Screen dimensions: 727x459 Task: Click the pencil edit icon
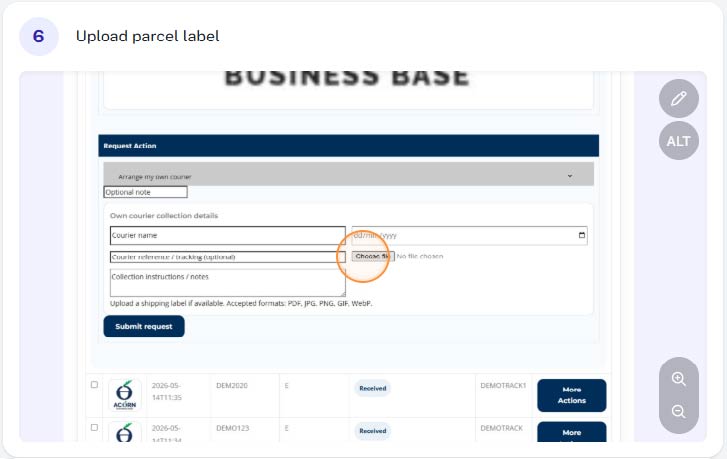(x=678, y=98)
